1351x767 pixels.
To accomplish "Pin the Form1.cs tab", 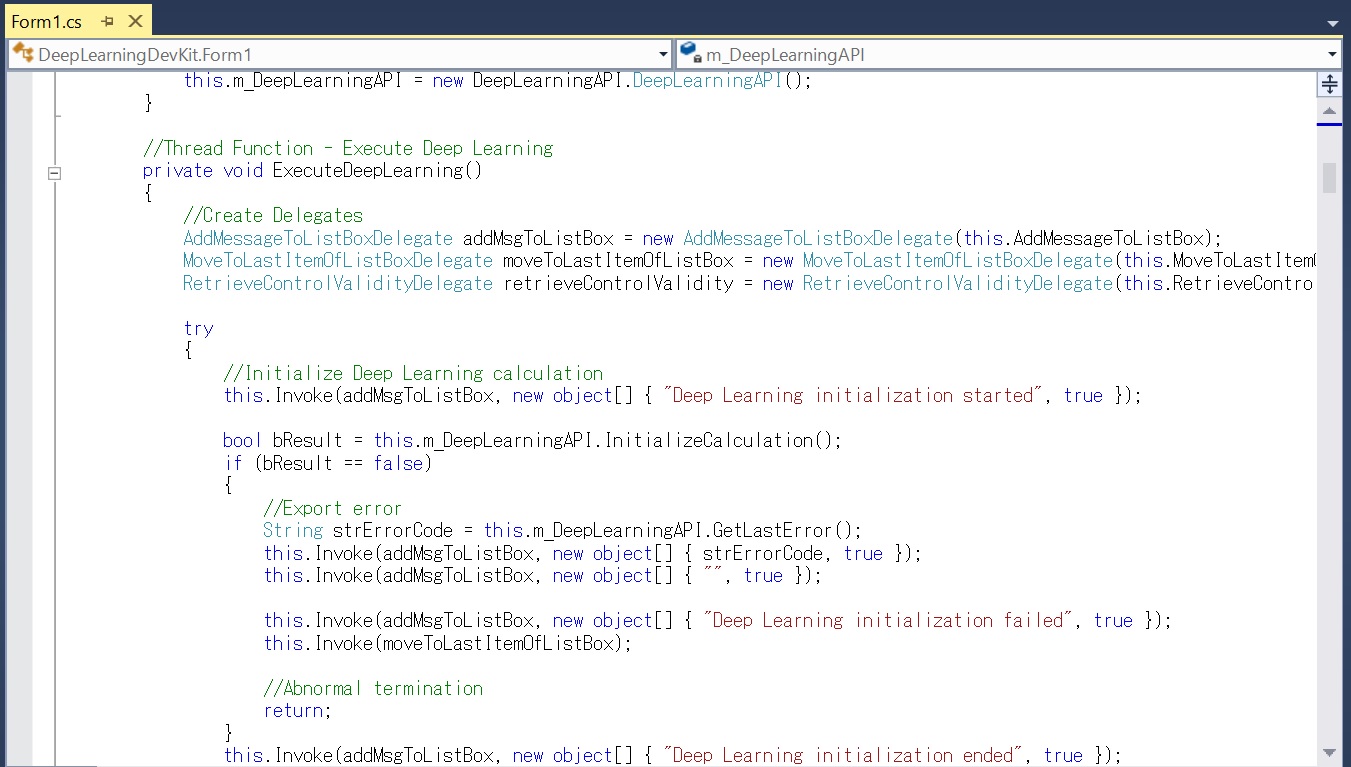I will (x=108, y=21).
